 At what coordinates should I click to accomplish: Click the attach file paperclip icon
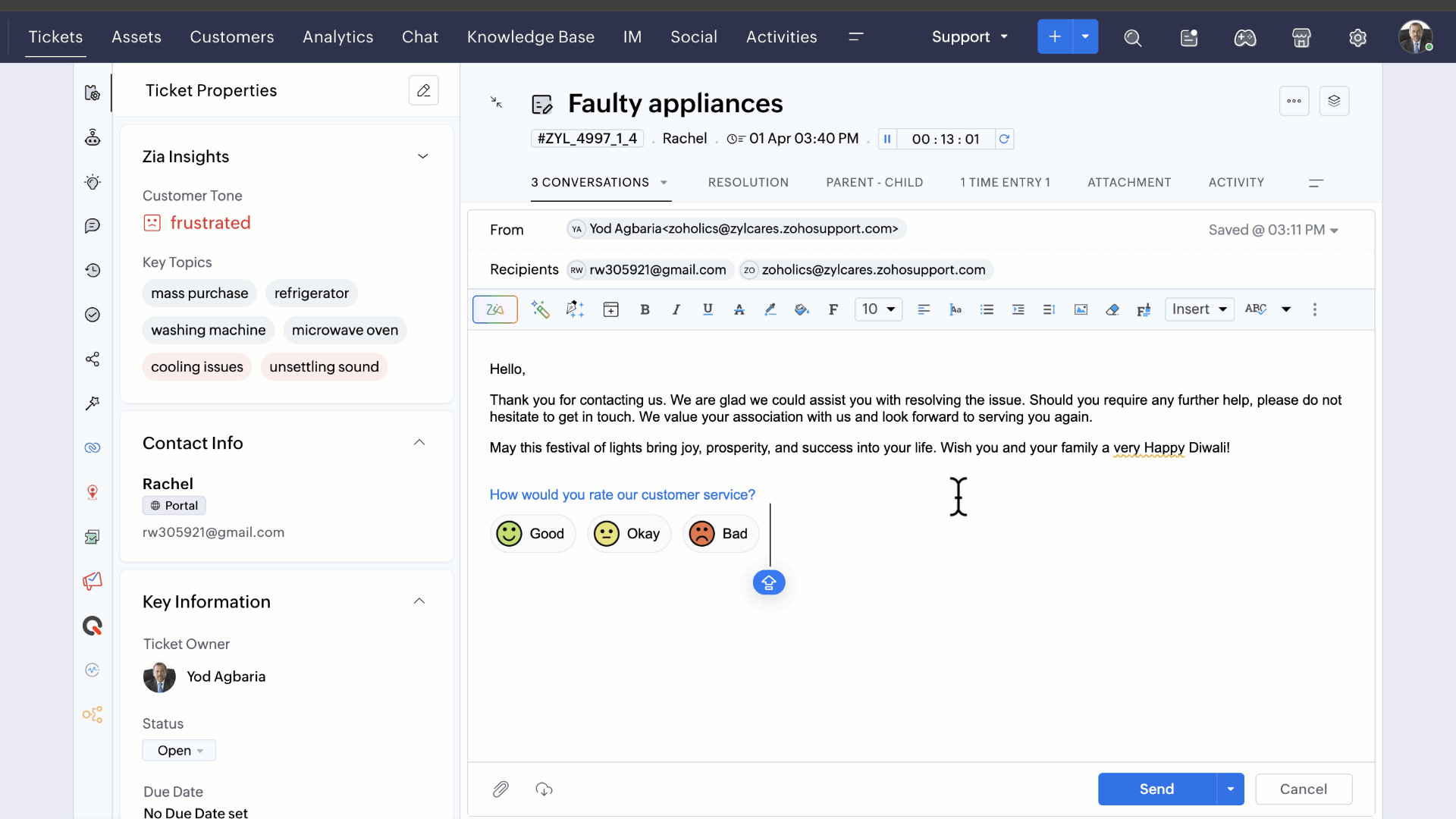point(500,789)
